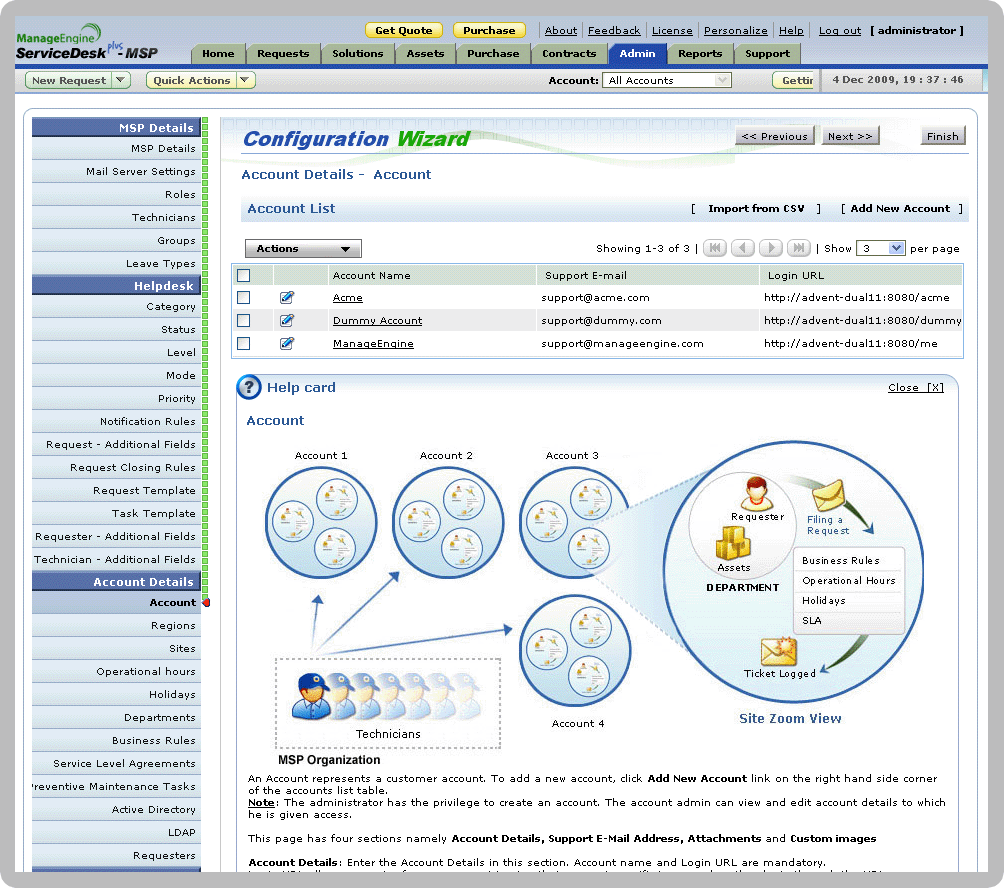This screenshot has width=1004, height=888.
Task: Click the Technicians illustration in help card
Action: click(388, 696)
